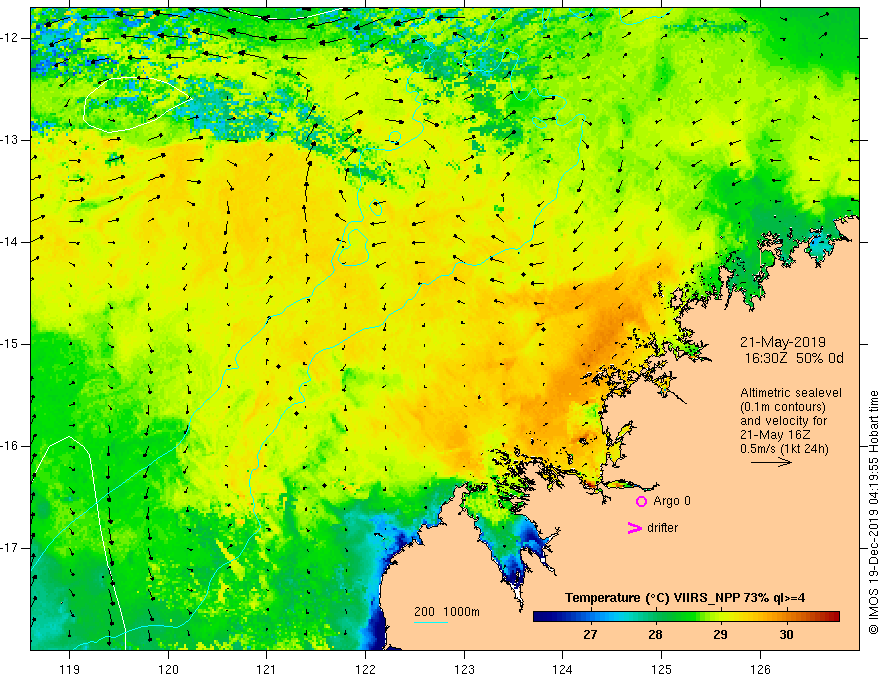Viewport: 880px width, 680px height.
Task: Click the colorbar value 27
Action: [x=590, y=635]
